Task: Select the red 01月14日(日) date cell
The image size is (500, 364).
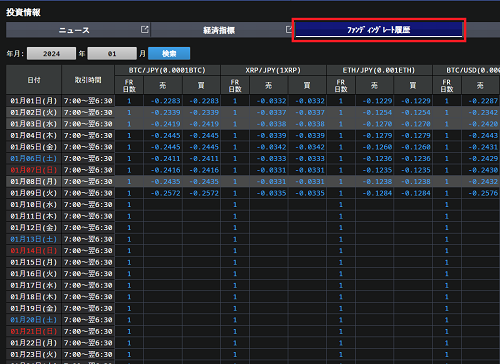Action: pos(34,251)
